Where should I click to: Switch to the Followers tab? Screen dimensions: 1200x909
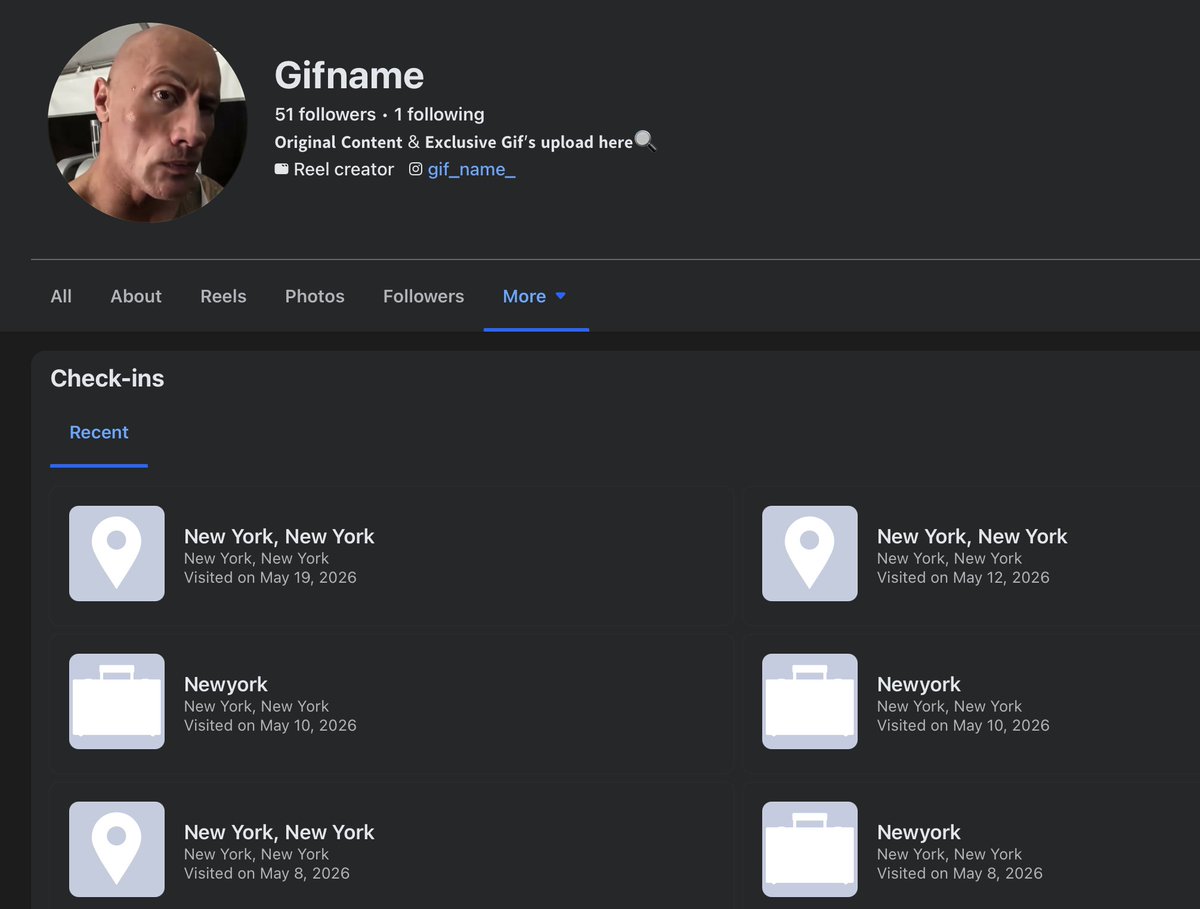coord(424,296)
